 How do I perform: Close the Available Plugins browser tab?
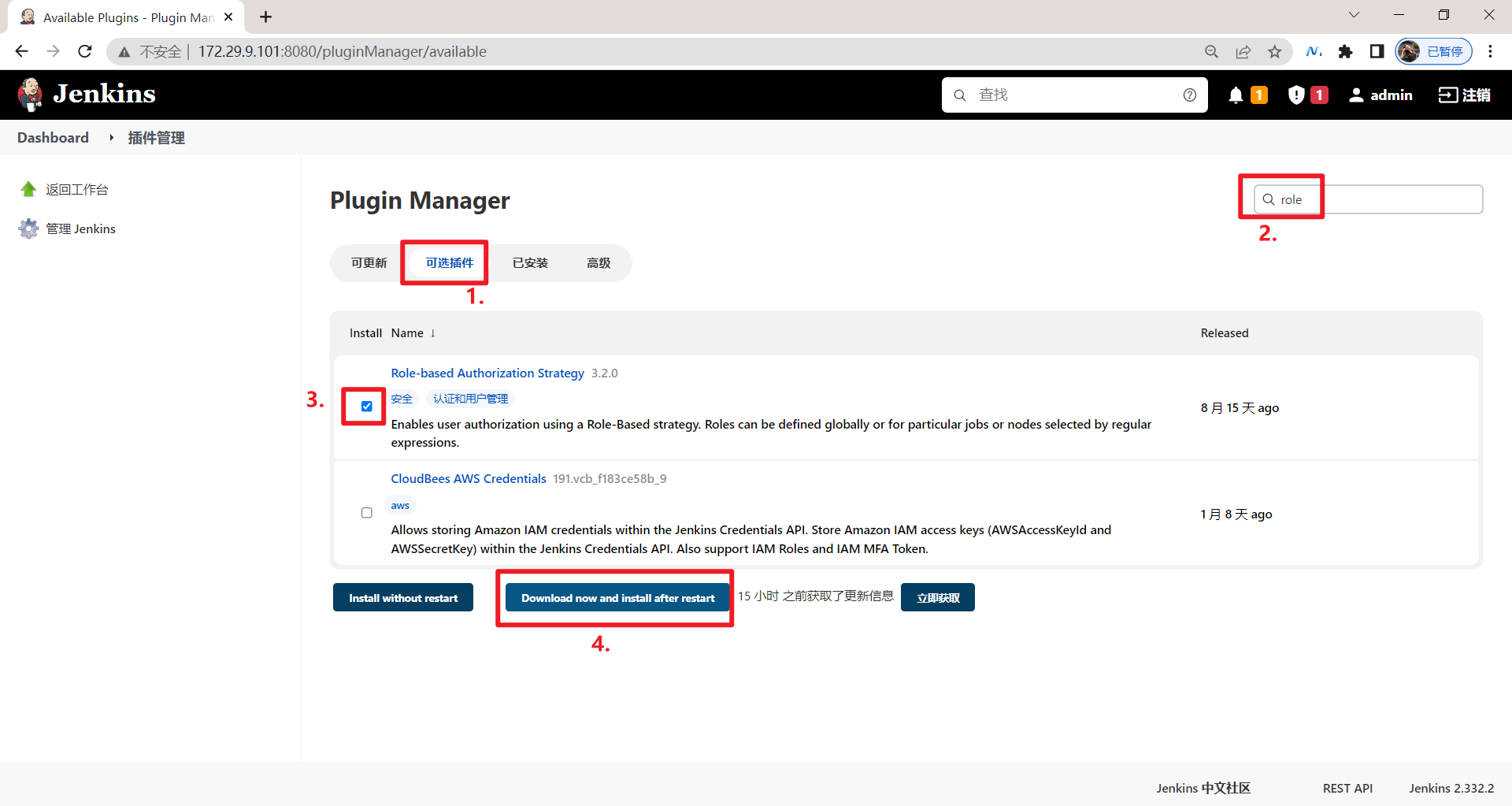pos(228,17)
